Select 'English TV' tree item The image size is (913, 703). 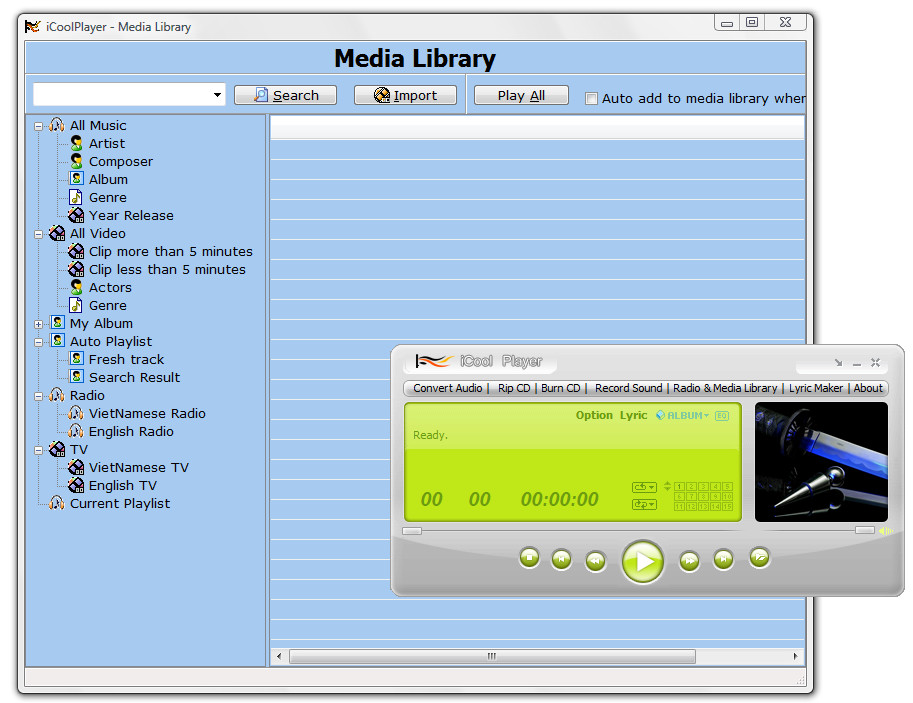pyautogui.click(x=122, y=485)
